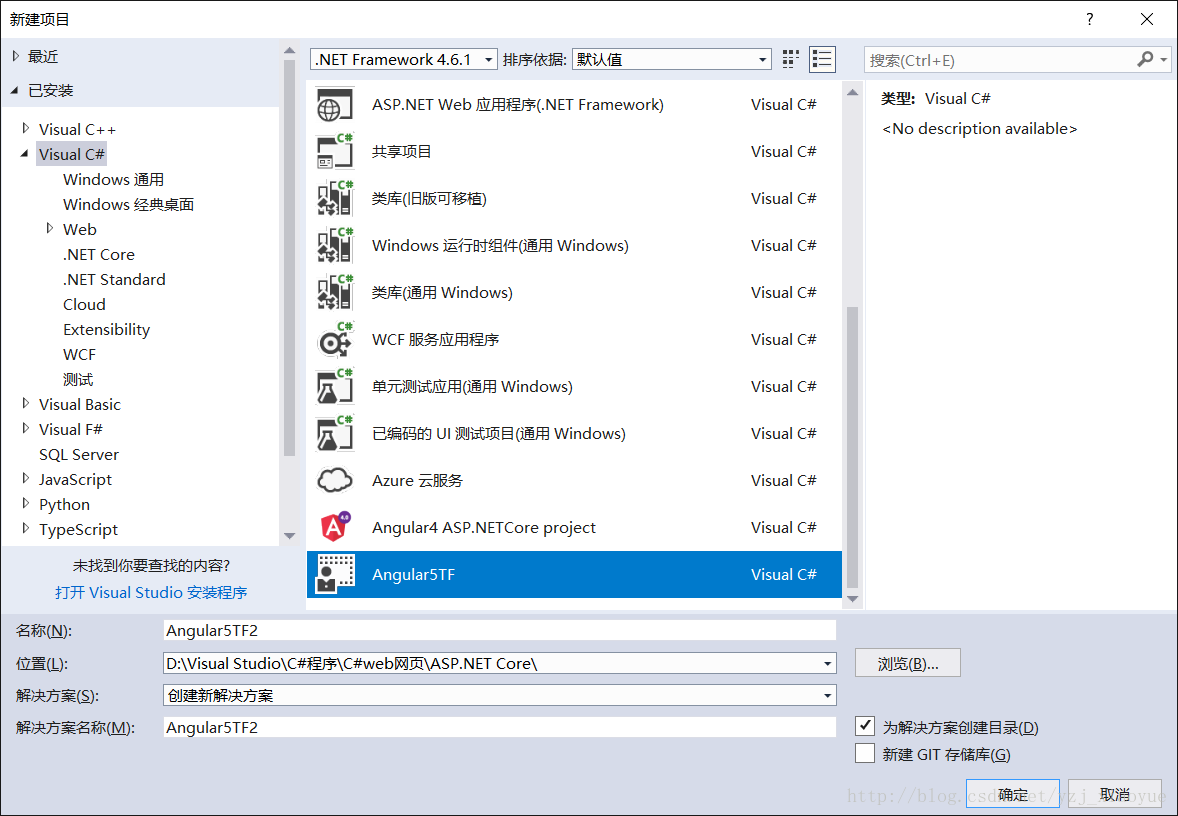The image size is (1178, 816).
Task: Click the 单元测试应用 flask icon
Action: 334,386
